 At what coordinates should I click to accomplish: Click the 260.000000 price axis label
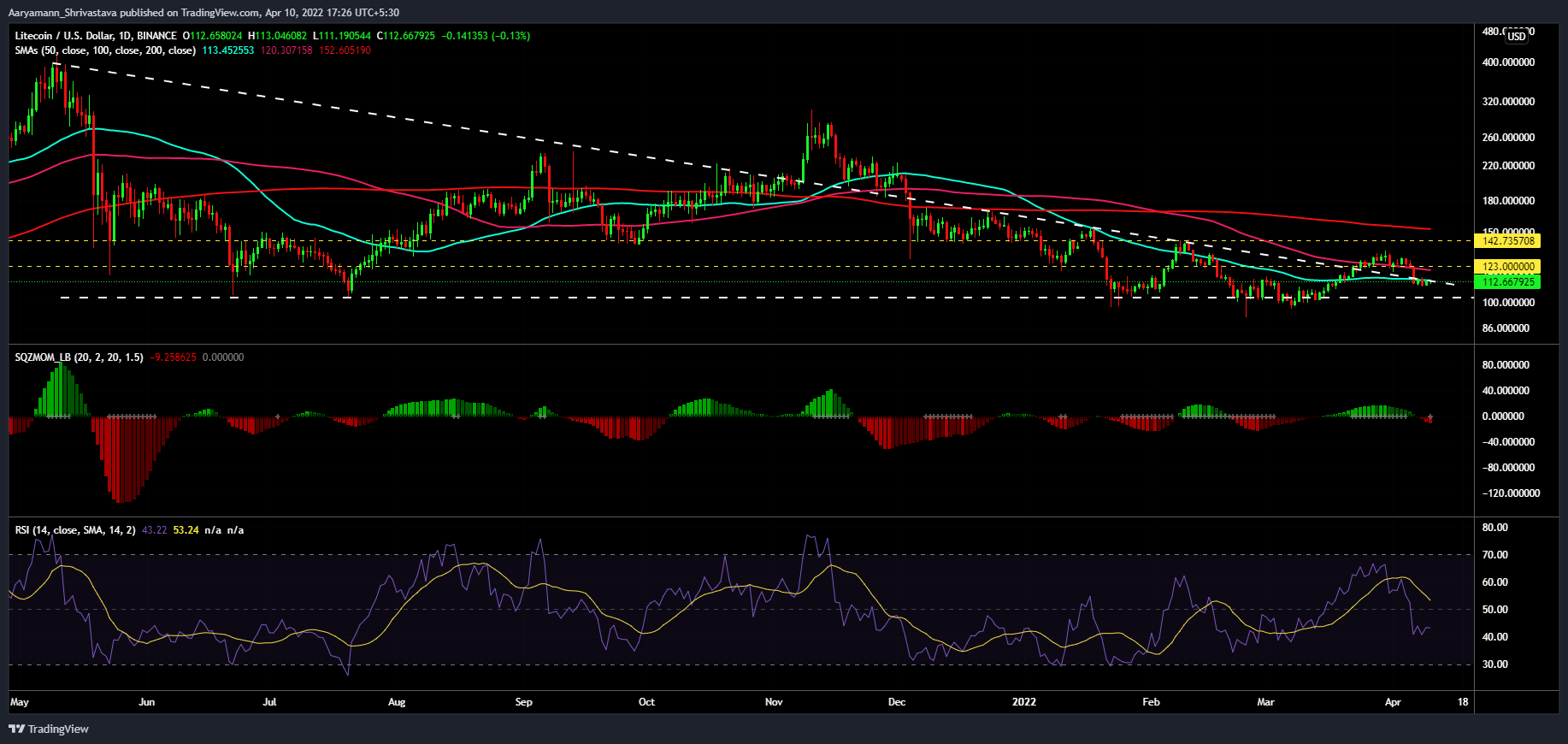[x=1508, y=138]
